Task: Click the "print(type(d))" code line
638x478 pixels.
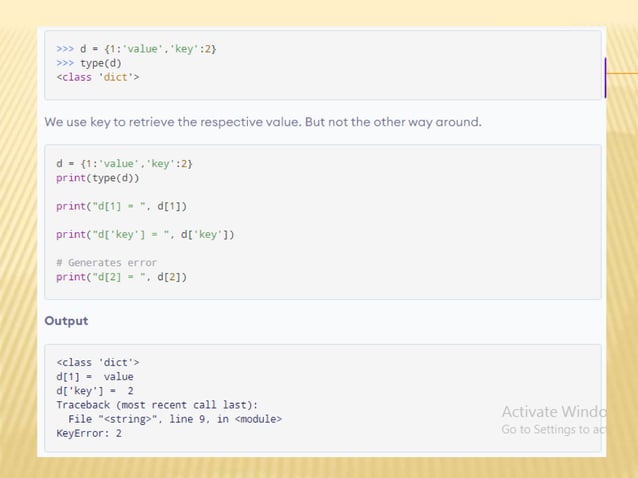Action: 98,178
